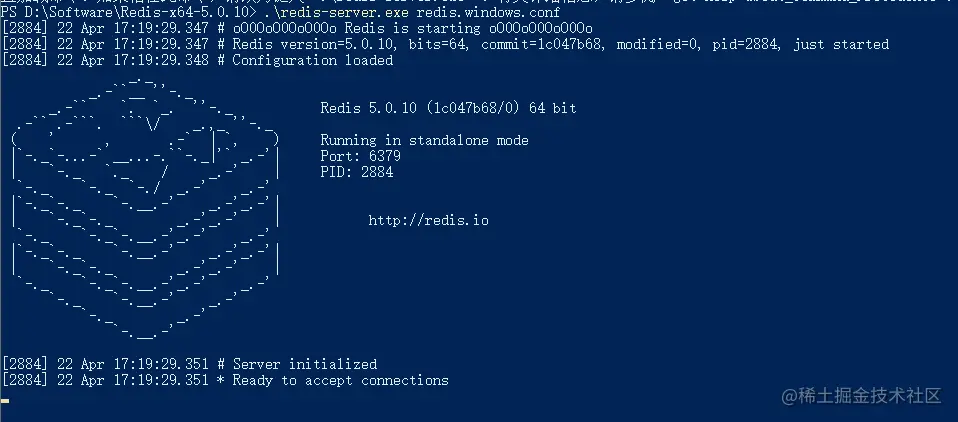This screenshot has width=958, height=422.
Task: Click the "Ready to accept connections" message
Action: click(340, 380)
